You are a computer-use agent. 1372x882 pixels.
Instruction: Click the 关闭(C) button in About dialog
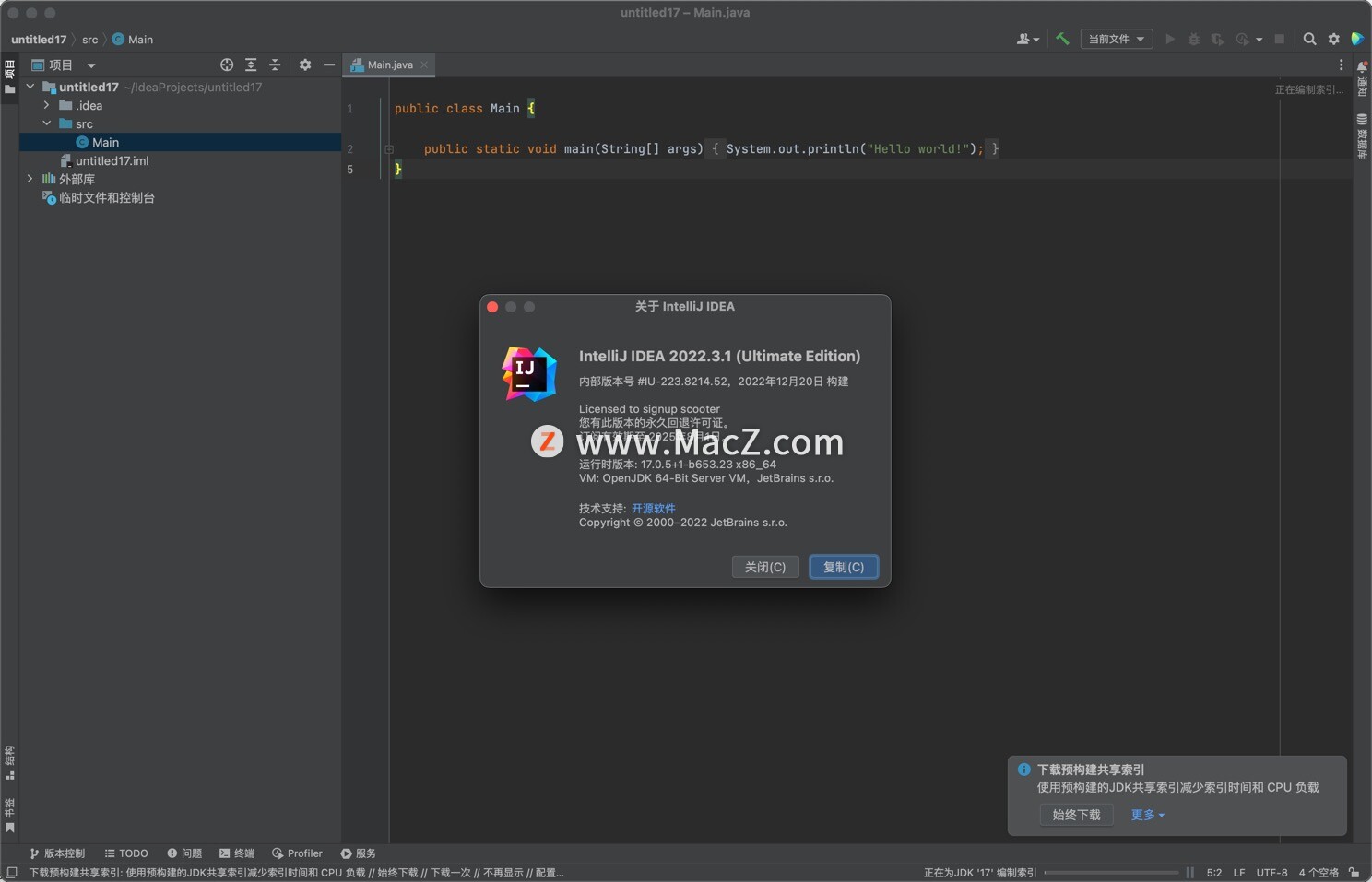(x=765, y=567)
